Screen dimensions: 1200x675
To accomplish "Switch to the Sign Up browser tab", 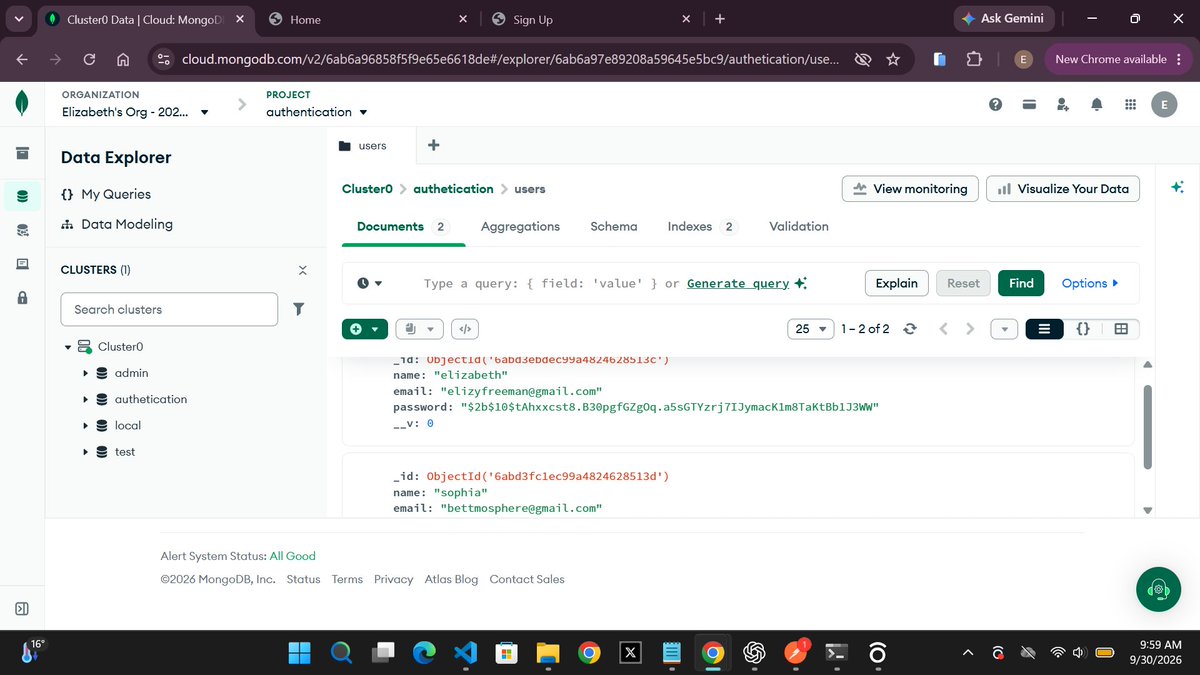I will tap(590, 19).
